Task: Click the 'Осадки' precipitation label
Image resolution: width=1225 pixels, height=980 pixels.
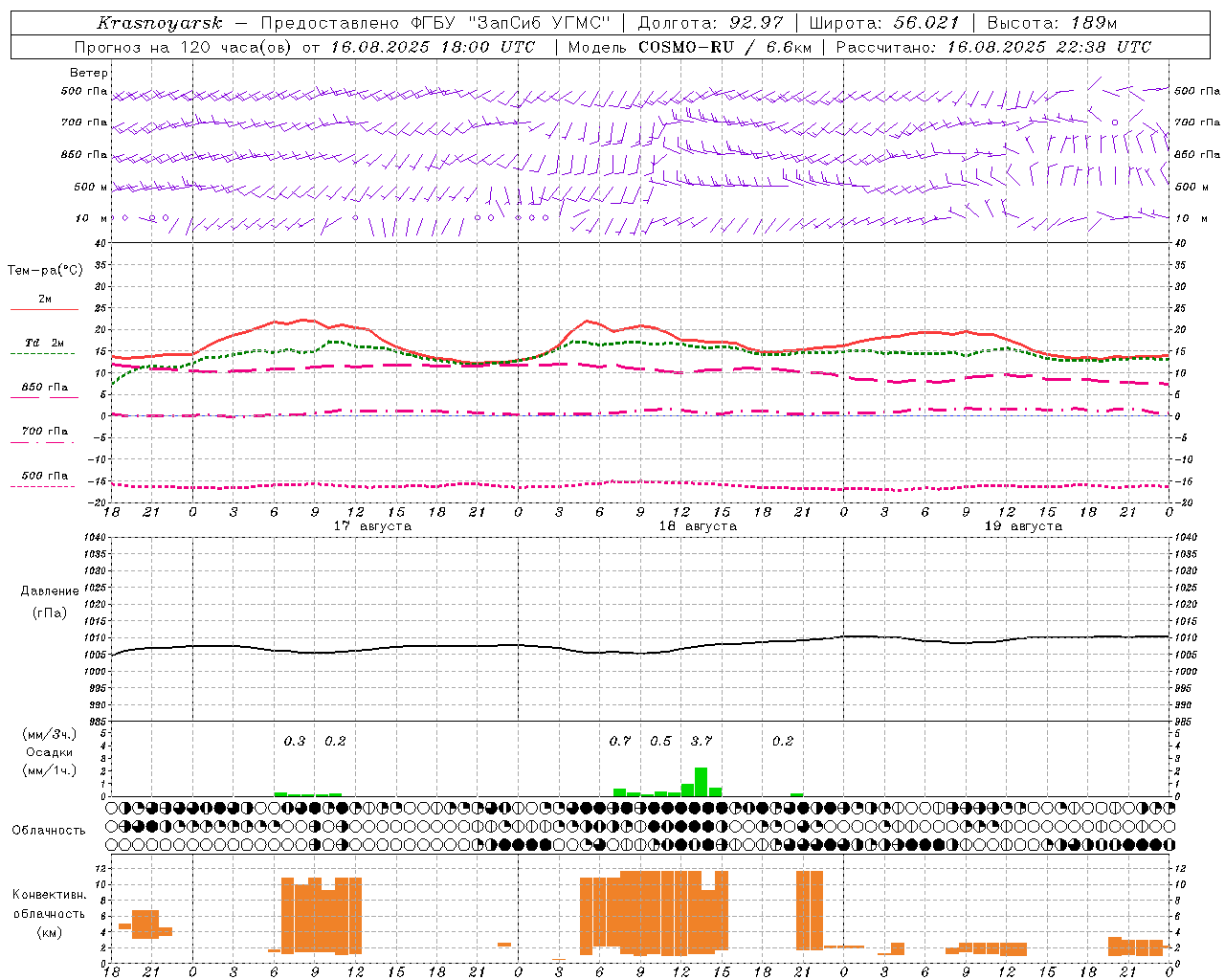Action: pos(50,752)
